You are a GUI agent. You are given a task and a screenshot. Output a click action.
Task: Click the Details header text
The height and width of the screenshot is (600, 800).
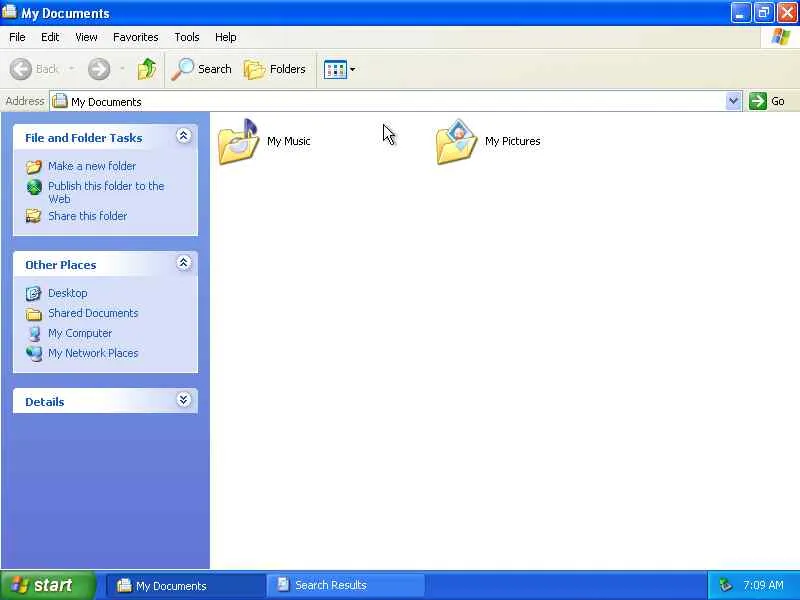pos(45,402)
